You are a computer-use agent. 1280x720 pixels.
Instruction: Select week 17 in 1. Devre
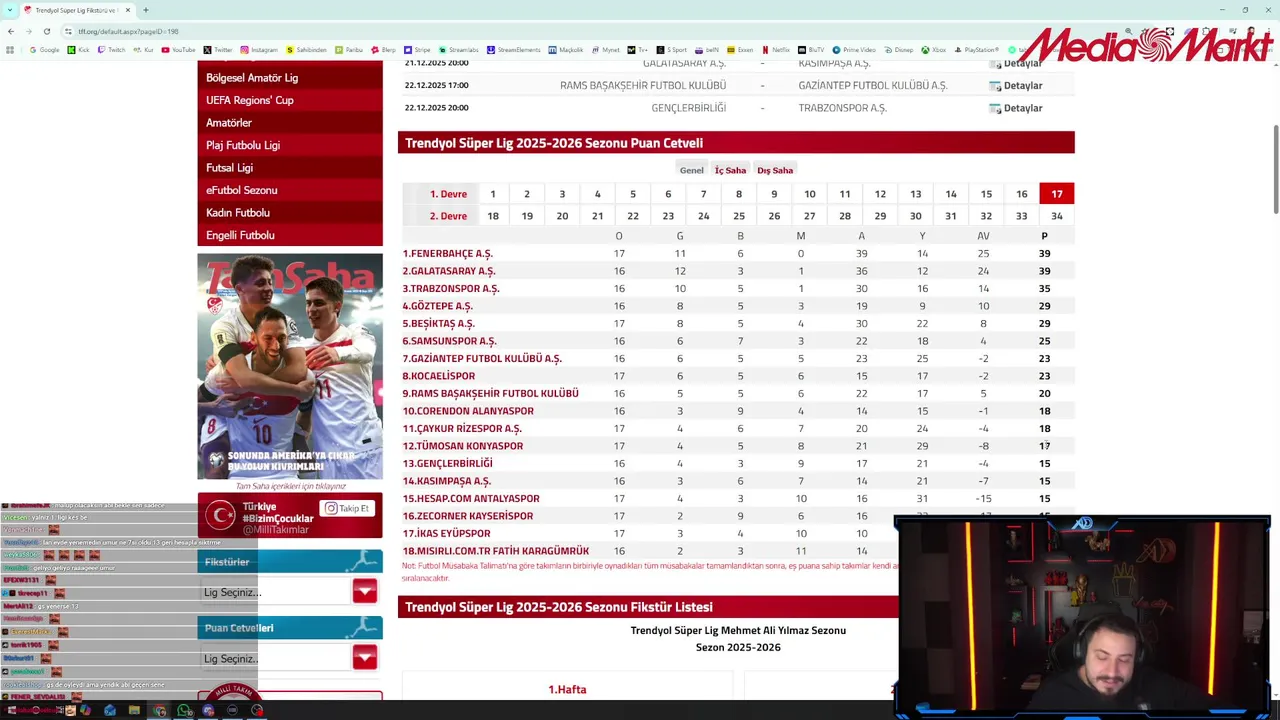pos(1057,194)
